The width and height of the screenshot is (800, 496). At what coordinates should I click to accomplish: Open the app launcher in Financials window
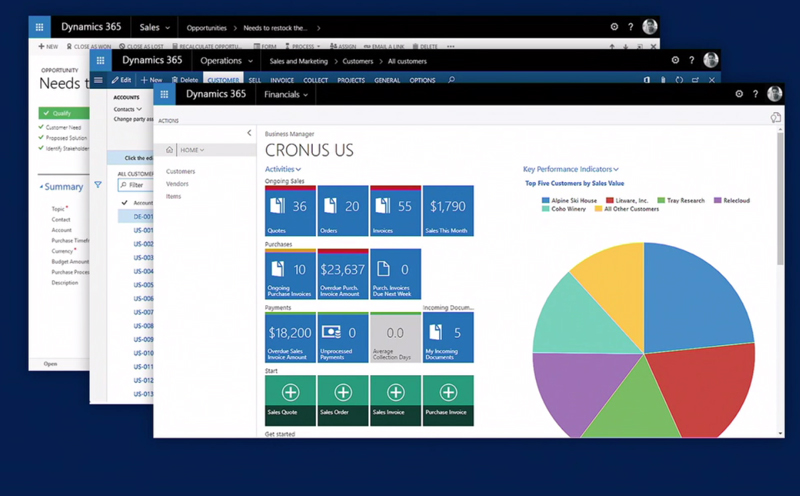(164, 94)
